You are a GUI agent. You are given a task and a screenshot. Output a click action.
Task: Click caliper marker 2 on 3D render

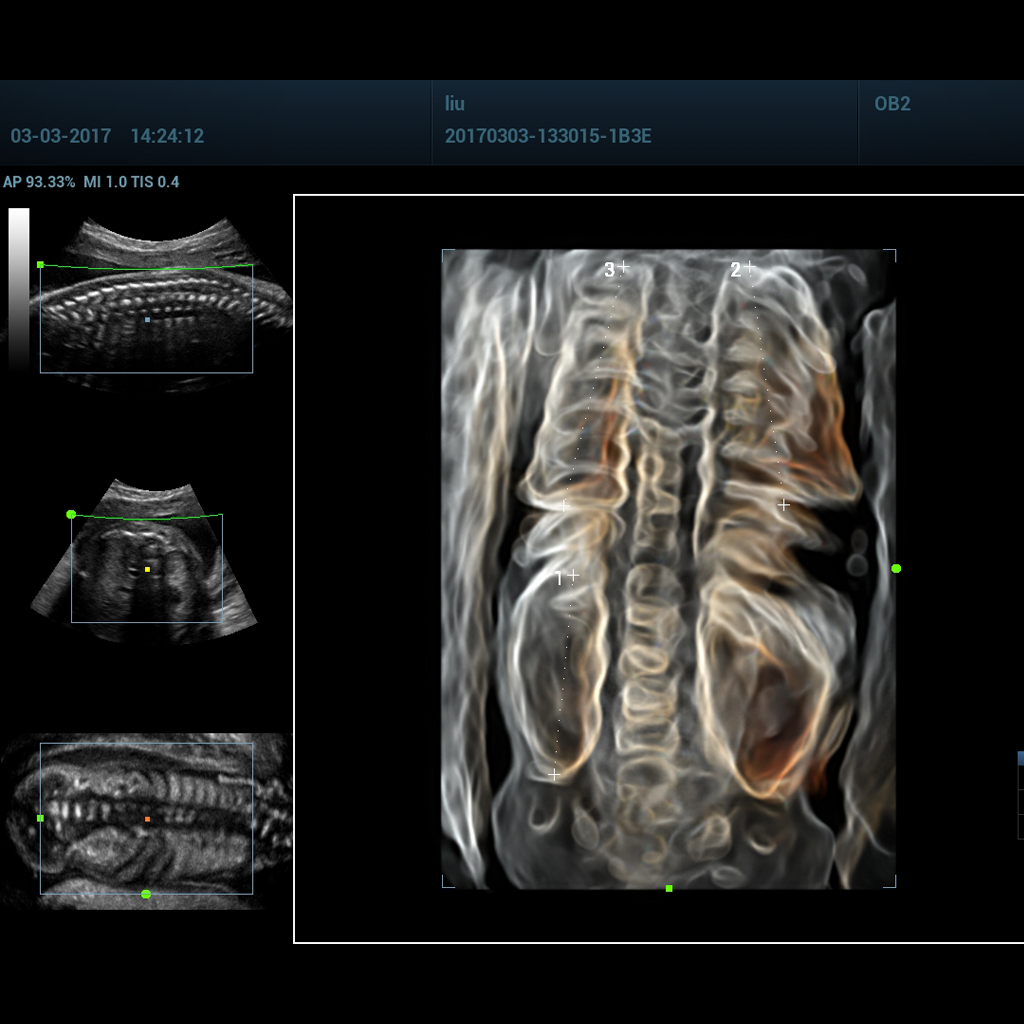[750, 267]
